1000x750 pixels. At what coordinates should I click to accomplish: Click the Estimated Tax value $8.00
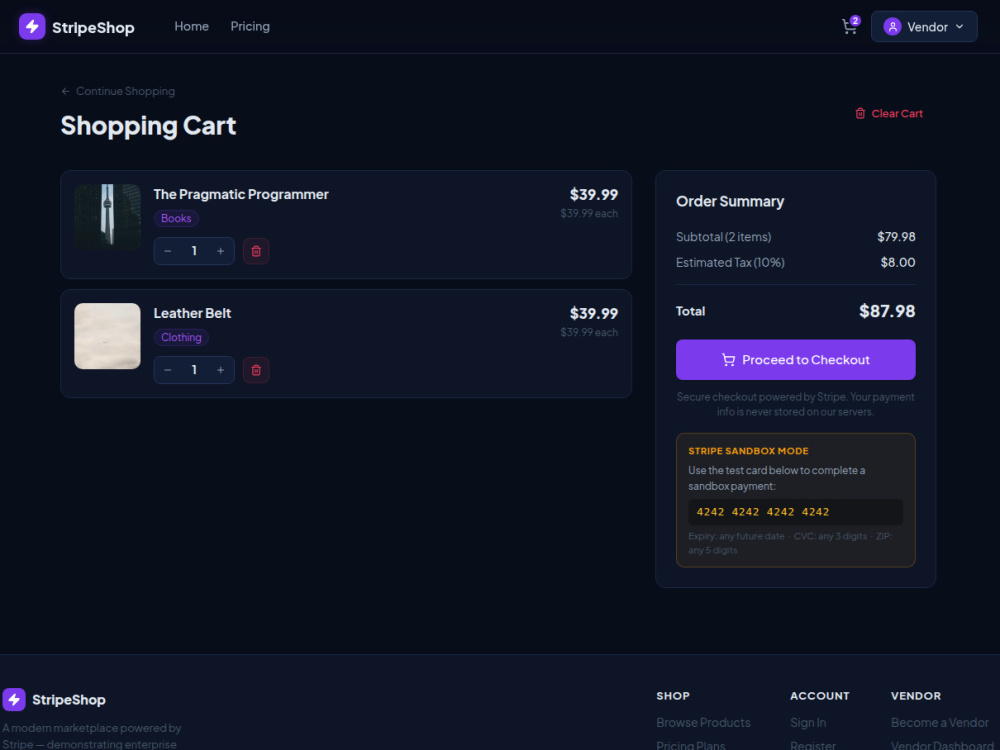897,262
